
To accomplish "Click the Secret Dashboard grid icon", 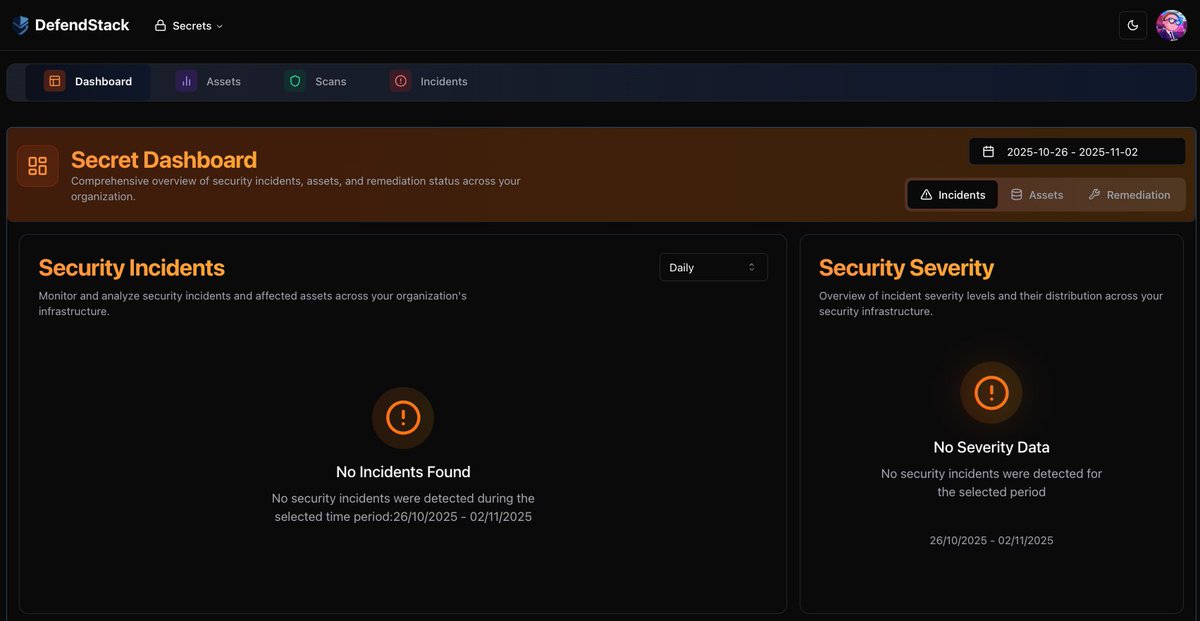I will click(37, 165).
